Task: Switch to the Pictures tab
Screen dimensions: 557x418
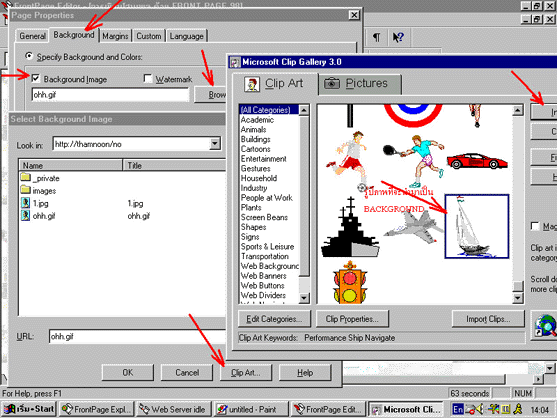Action: click(x=360, y=84)
